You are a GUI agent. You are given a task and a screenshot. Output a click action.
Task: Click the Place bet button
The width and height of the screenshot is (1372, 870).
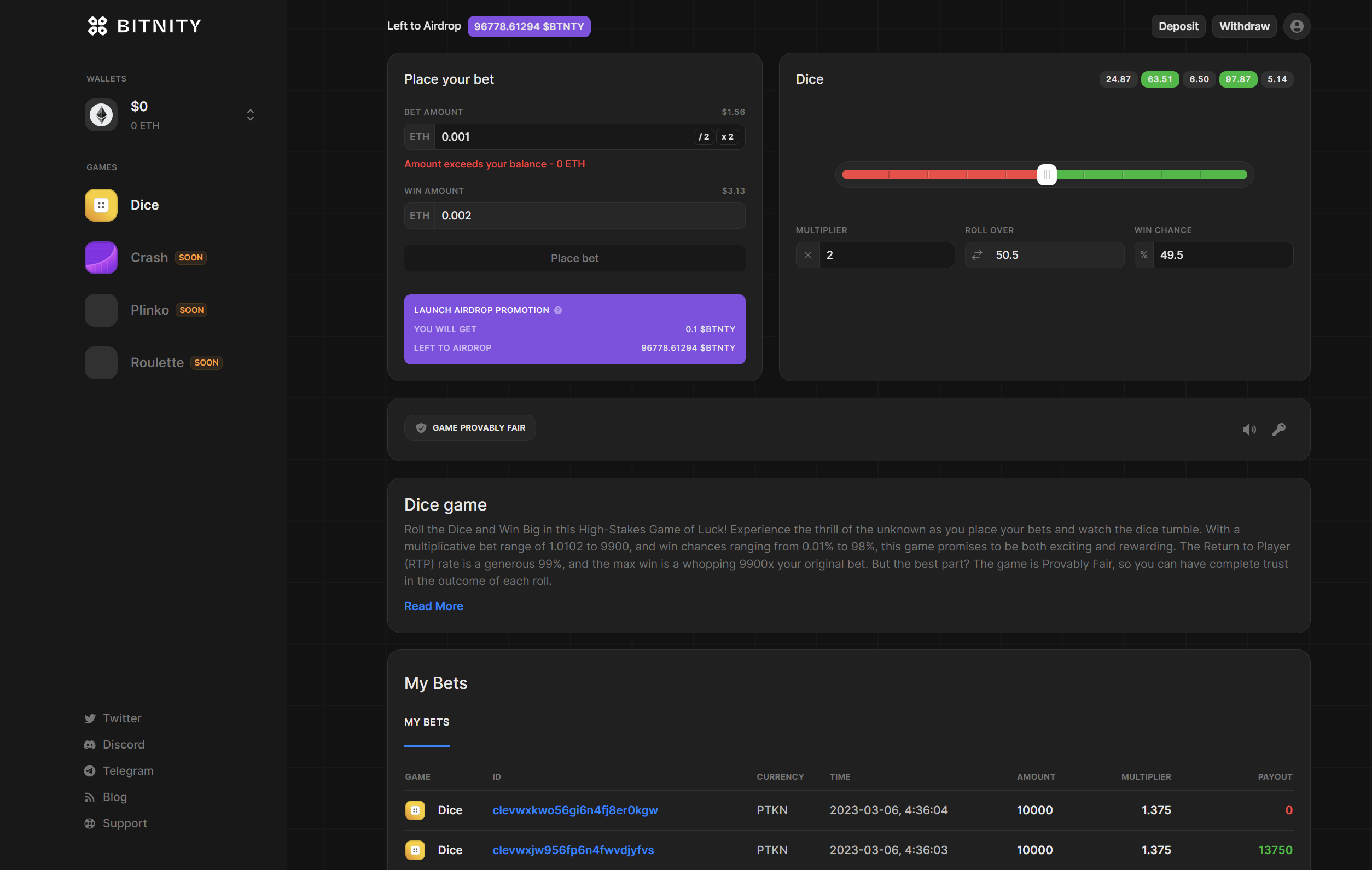575,259
